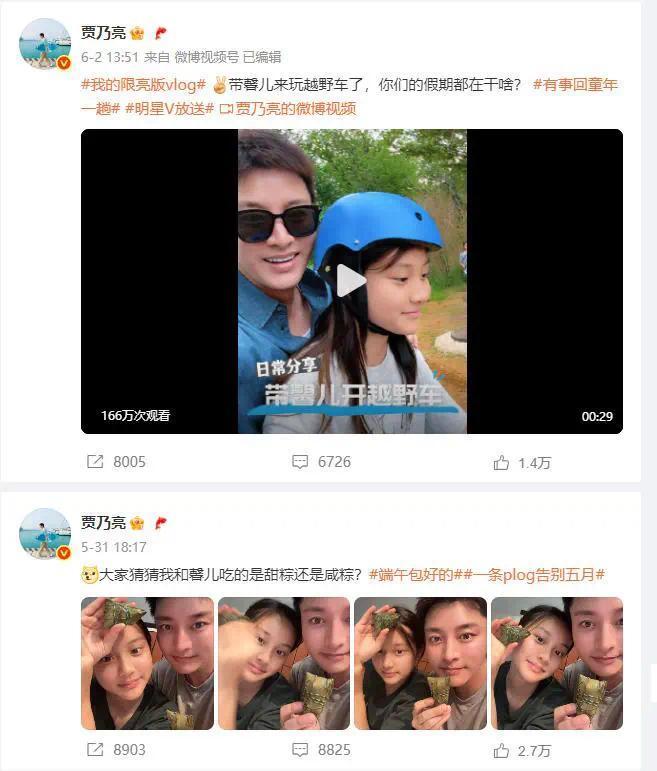Screen dimensions: 657x771
Task: Click 贾乃亮 username on second post
Action: 104,522
